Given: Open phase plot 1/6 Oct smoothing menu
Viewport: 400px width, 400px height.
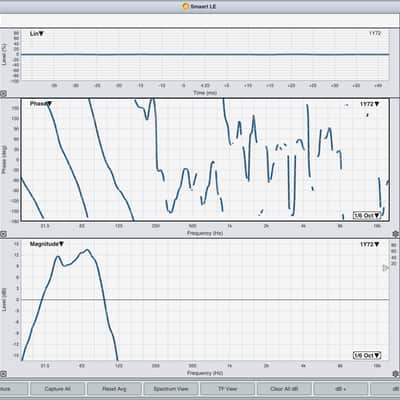Looking at the screenshot, I should tap(367, 215).
